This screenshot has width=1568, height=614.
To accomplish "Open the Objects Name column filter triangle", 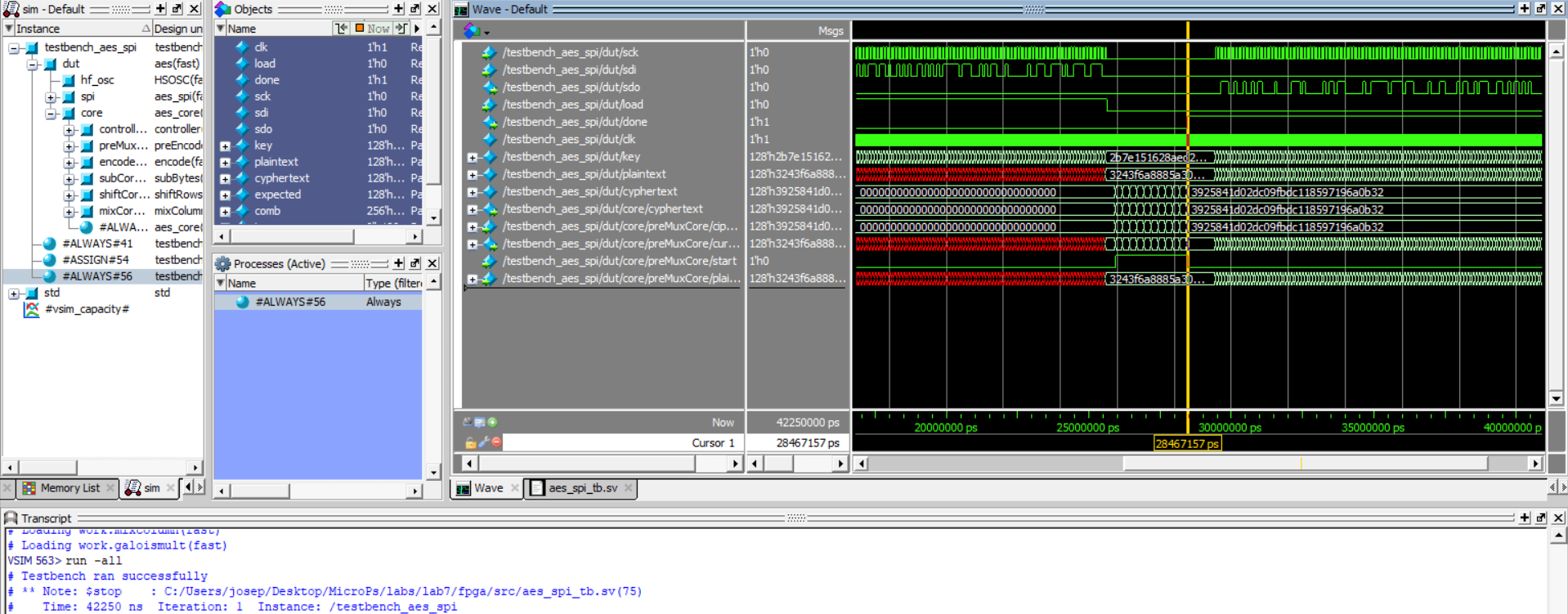I will [x=220, y=28].
